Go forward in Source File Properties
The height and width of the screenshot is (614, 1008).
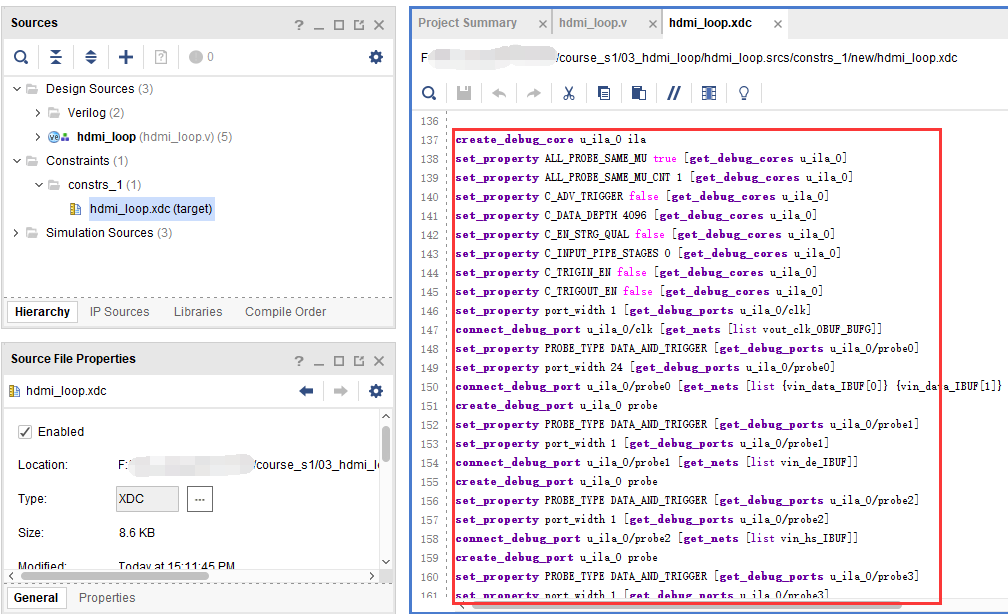[x=341, y=391]
